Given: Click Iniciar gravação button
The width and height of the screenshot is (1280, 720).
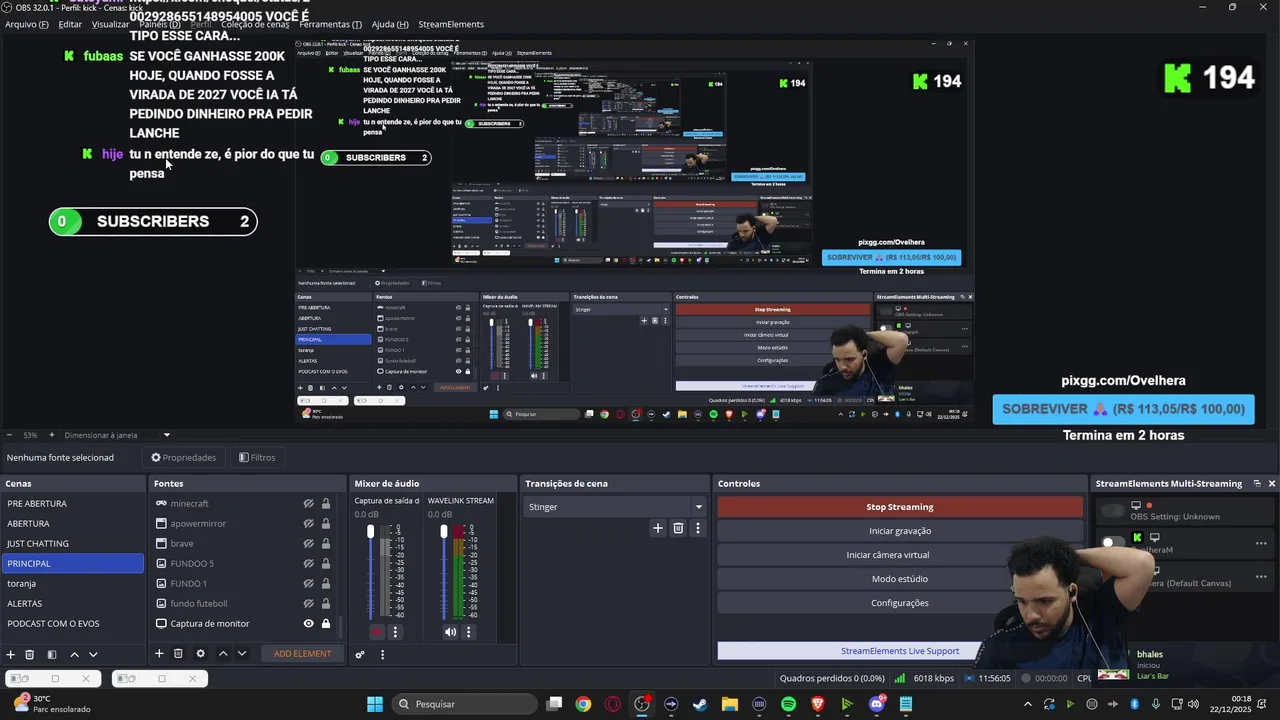Looking at the screenshot, I should point(899,531).
